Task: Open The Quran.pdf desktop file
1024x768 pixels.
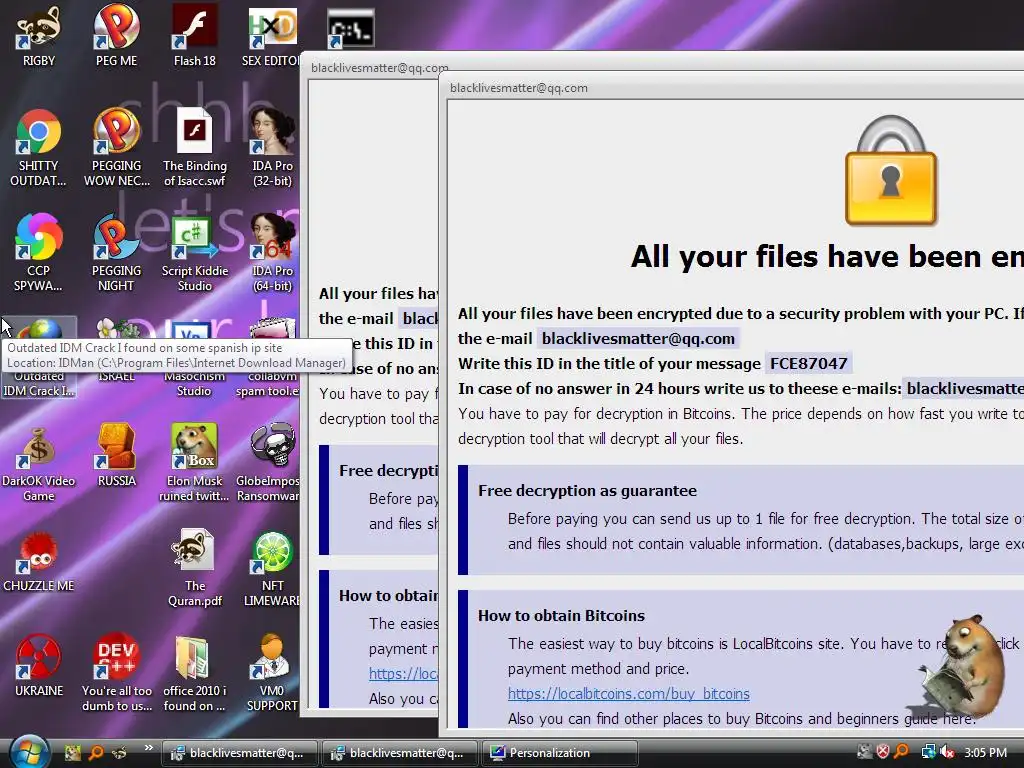Action: click(x=195, y=568)
